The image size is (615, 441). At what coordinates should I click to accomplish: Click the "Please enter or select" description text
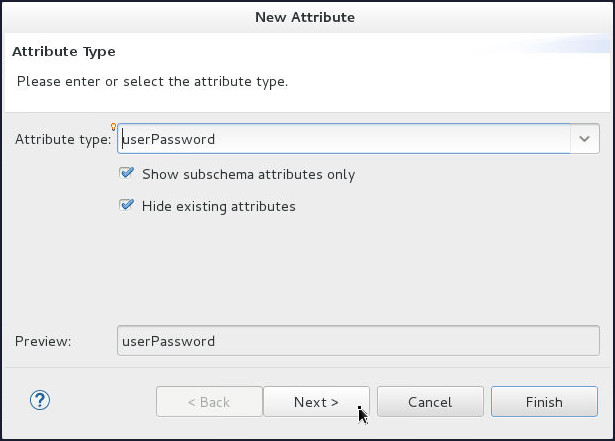tap(152, 81)
